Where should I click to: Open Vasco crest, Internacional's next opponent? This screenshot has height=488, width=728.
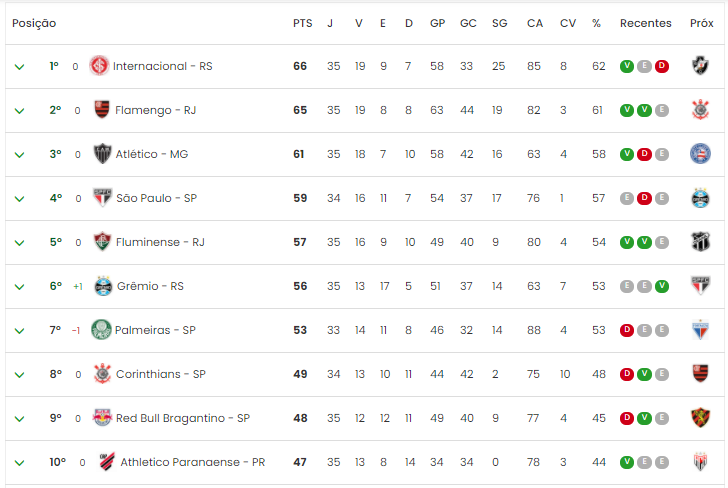pos(701,65)
